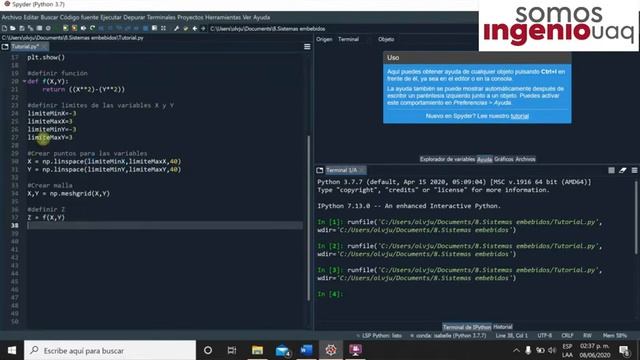Screen dimensions: 640x360
Task: Click the editor vertical scrollbar
Action: coord(309,218)
